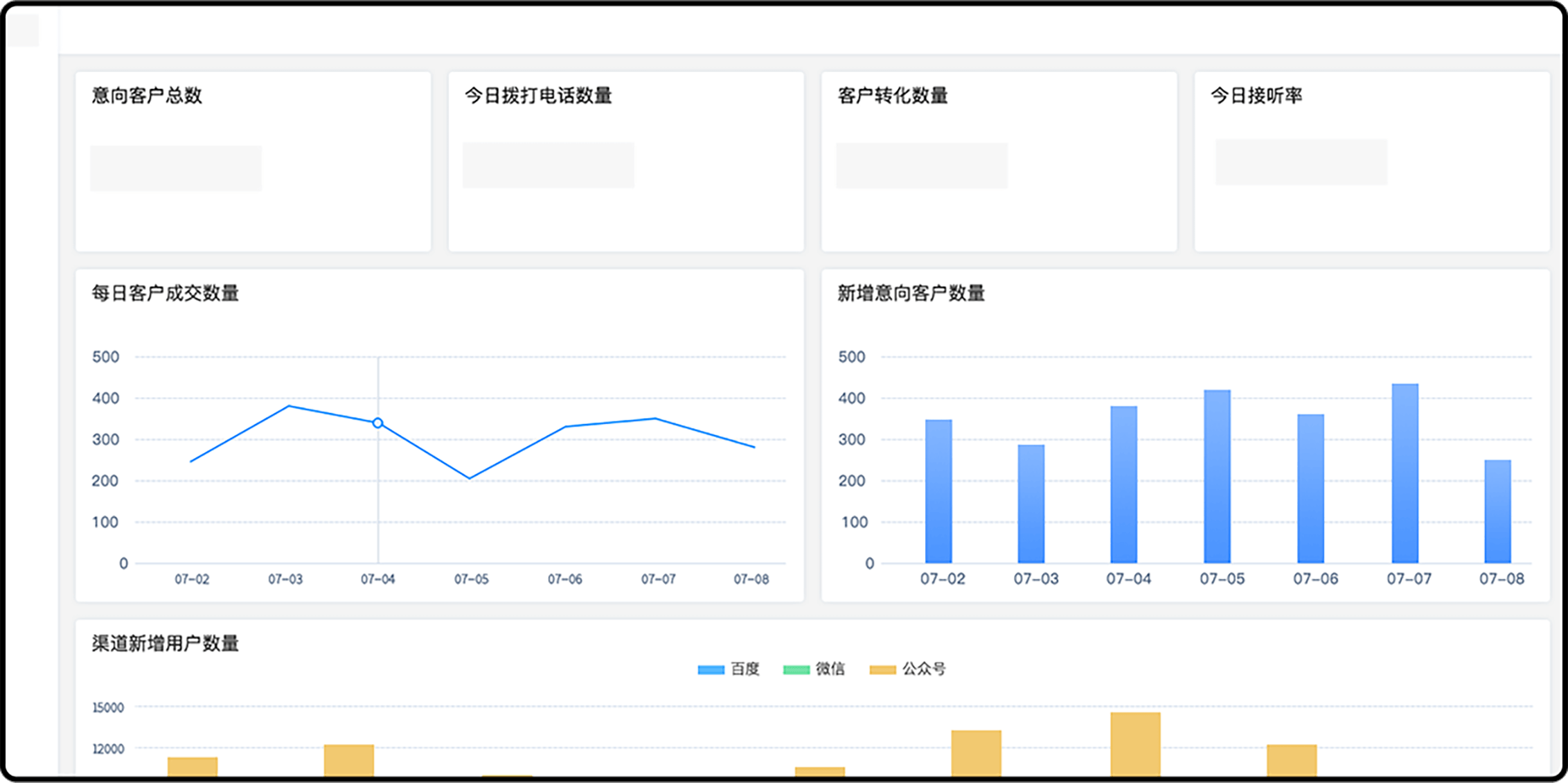
Task: Open the 今日拨打电话数量 card title
Action: [538, 96]
